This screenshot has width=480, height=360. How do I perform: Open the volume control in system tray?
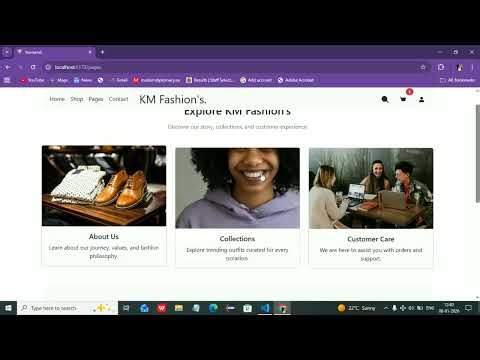pyautogui.click(x=411, y=308)
